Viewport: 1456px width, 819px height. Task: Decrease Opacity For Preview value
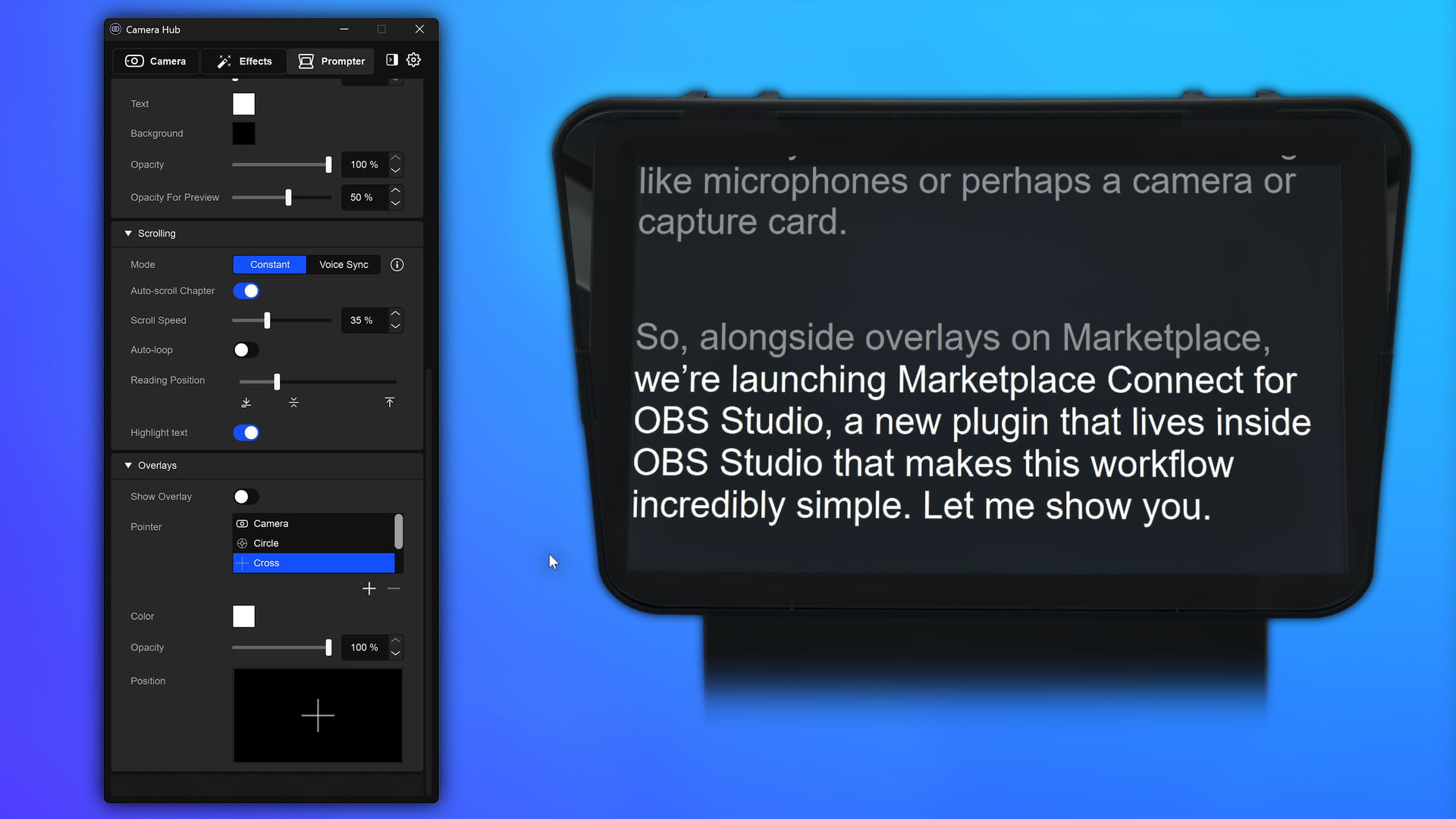point(395,203)
